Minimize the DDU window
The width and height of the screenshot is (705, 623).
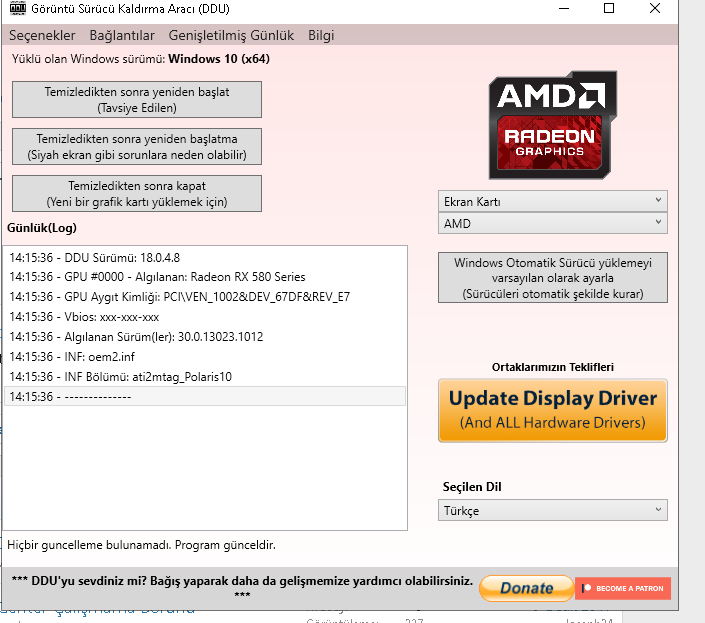(564, 8)
